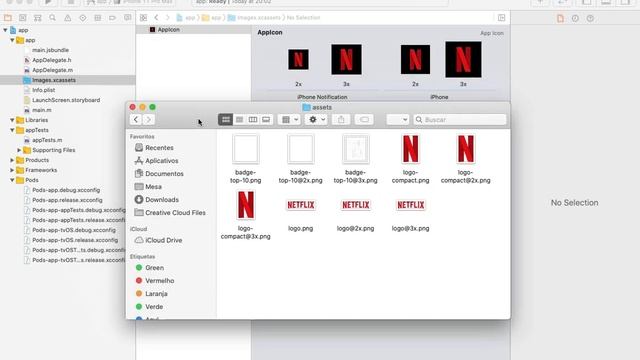Image resolution: width=640 pixels, height=360 pixels.
Task: Click the Buscar search field in Finder
Action: tap(460, 120)
